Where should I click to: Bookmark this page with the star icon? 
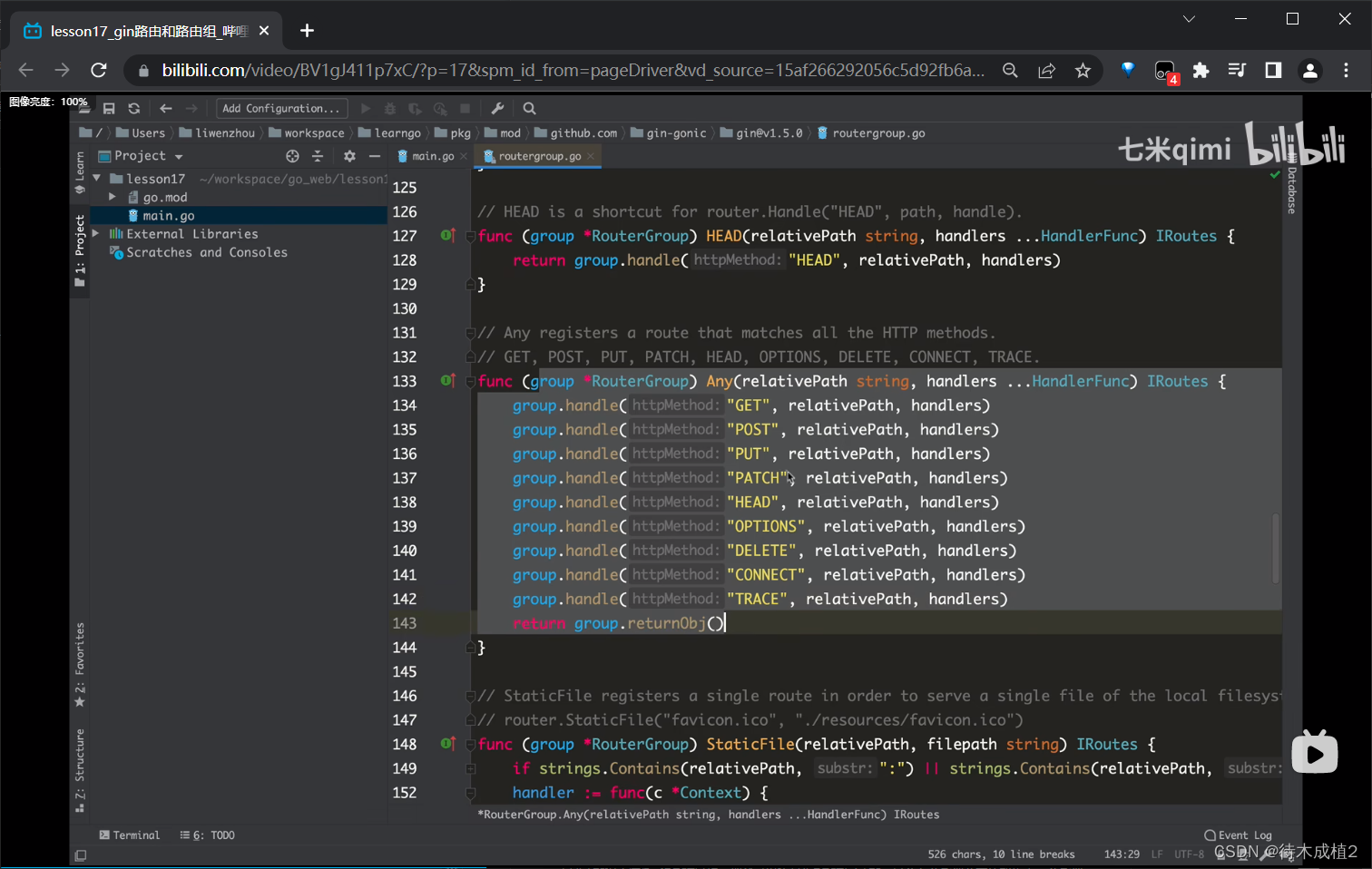(1083, 71)
